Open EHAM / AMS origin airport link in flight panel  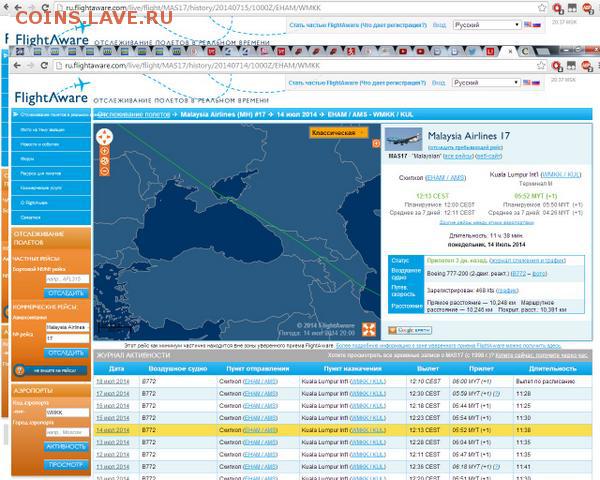(x=446, y=178)
